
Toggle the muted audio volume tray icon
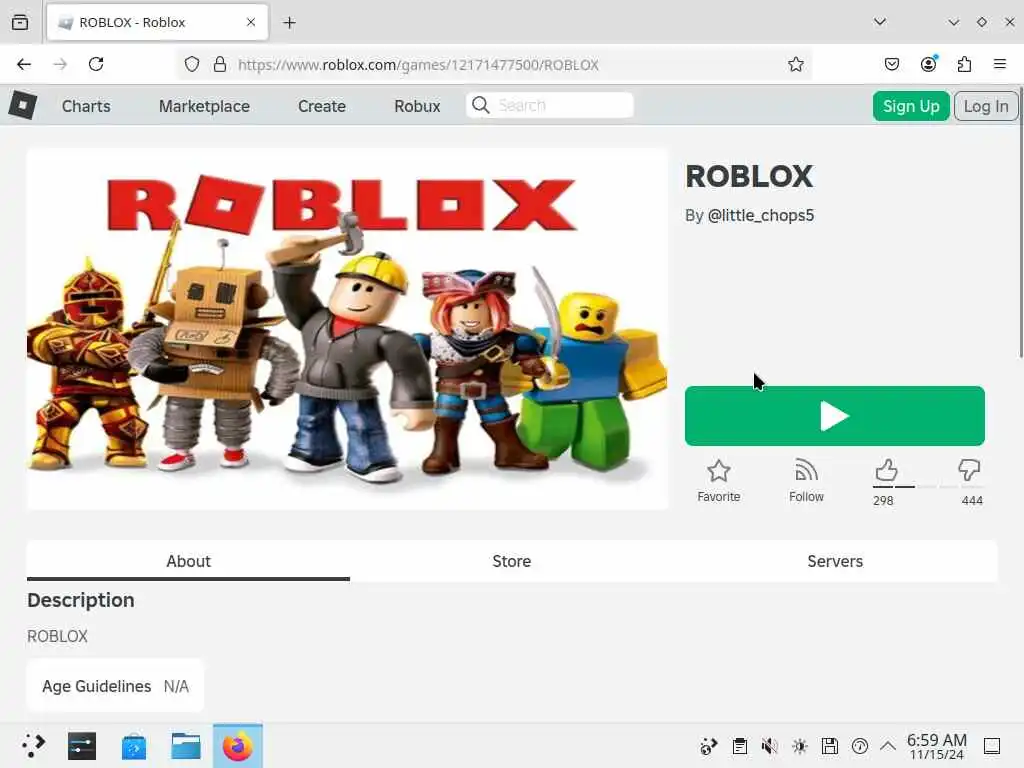769,746
